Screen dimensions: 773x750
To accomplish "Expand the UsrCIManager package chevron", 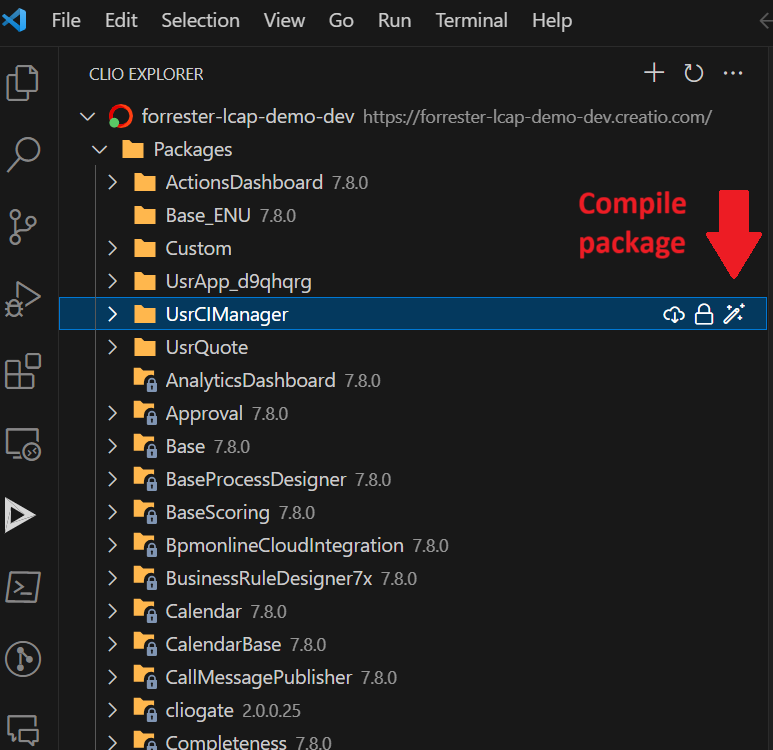I will [x=112, y=314].
